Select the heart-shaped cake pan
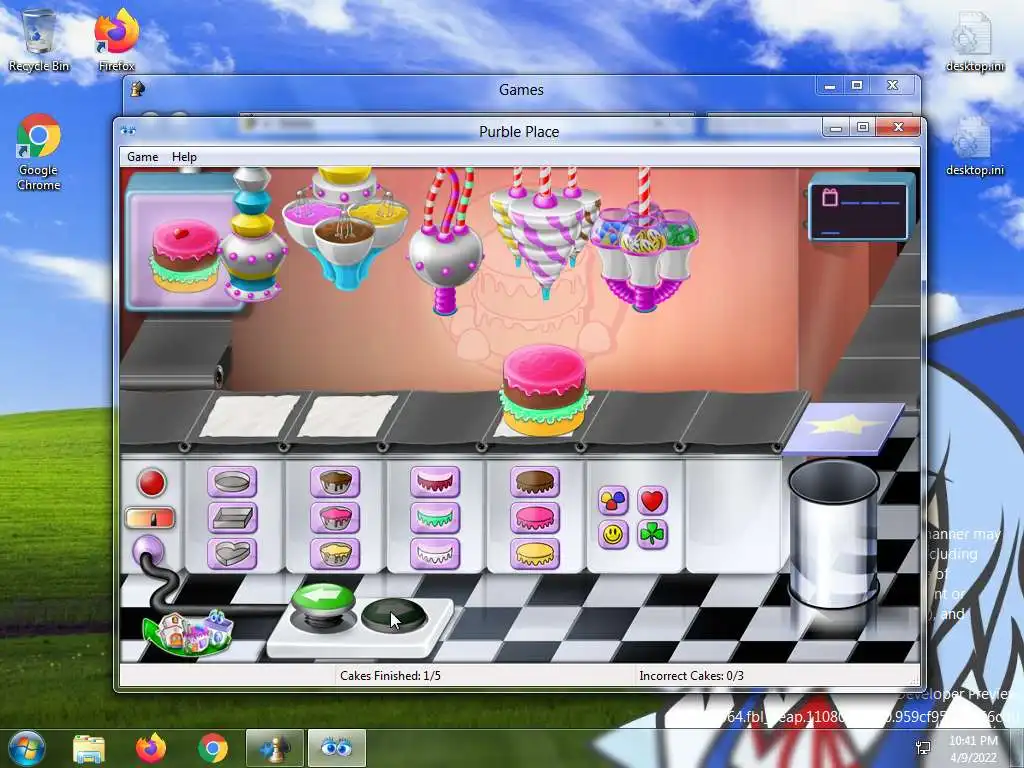Image resolution: width=1024 pixels, height=768 pixels. (x=232, y=554)
